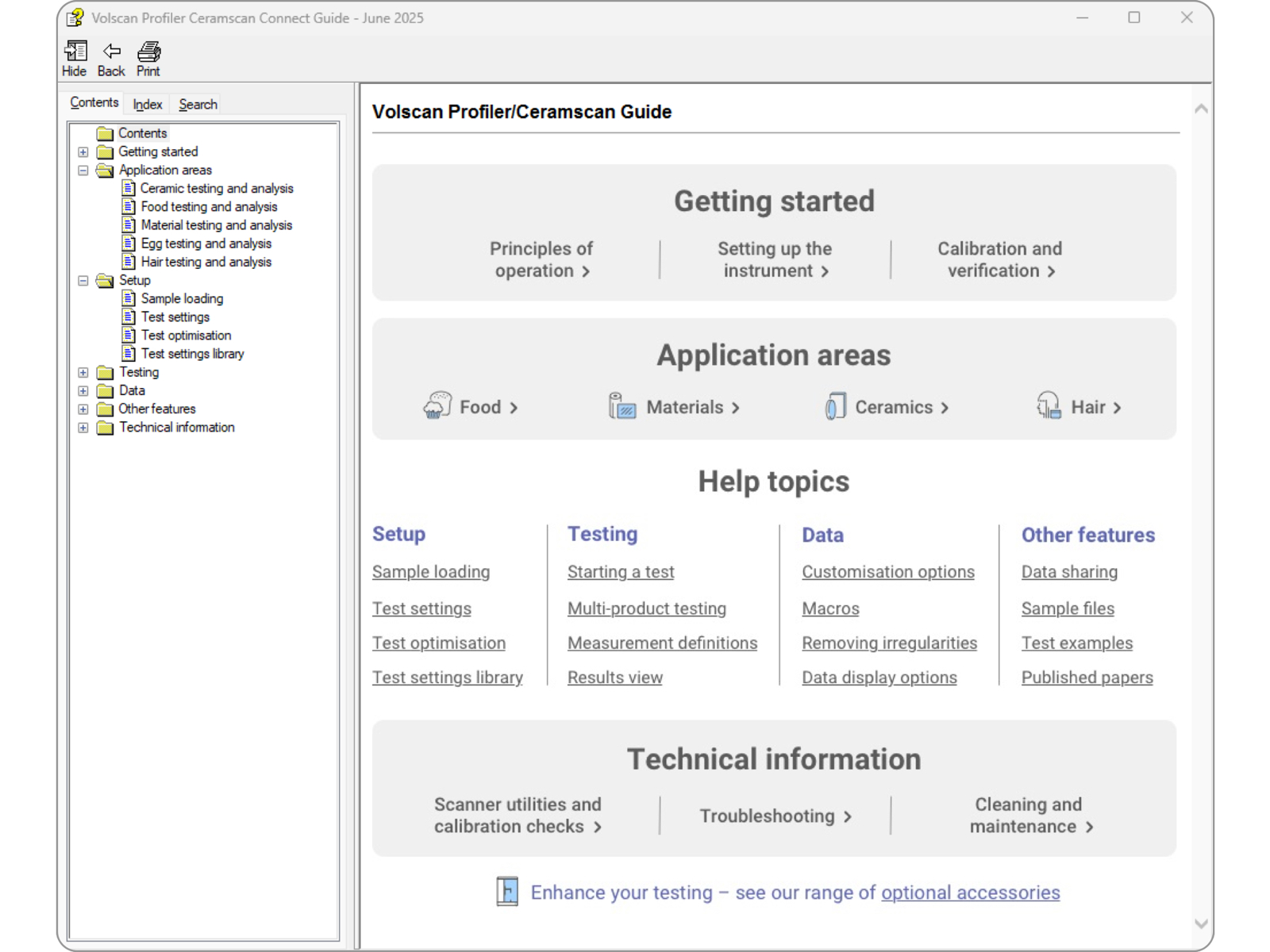Click the Technical information folder icon
The image size is (1270, 952).
pyautogui.click(x=105, y=427)
